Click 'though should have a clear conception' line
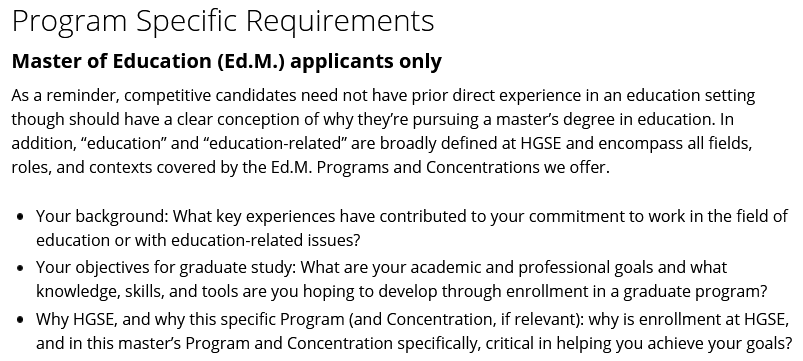 (165, 119)
